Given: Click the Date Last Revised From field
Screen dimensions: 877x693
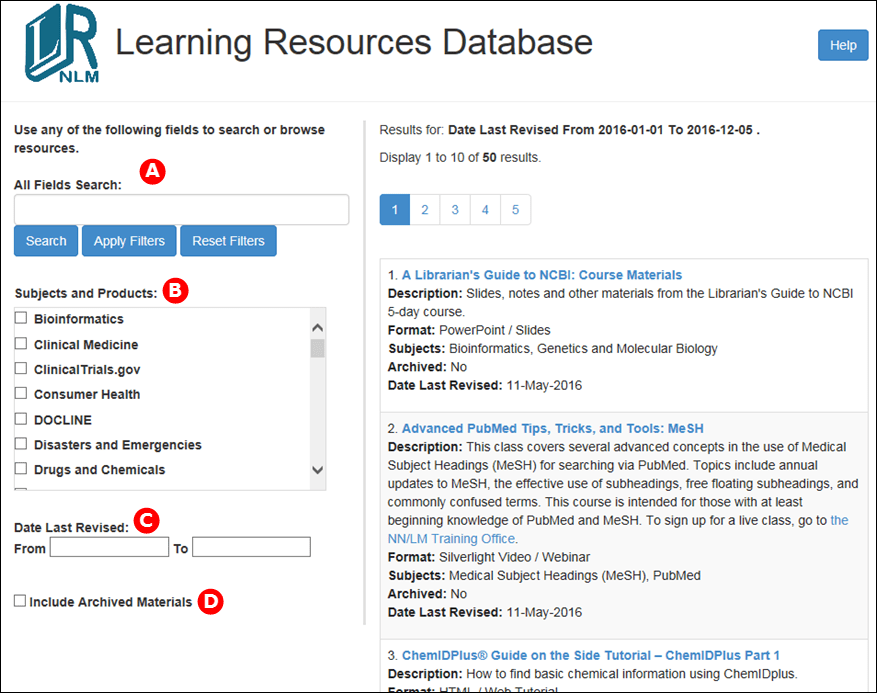Looking at the screenshot, I should coord(108,546).
